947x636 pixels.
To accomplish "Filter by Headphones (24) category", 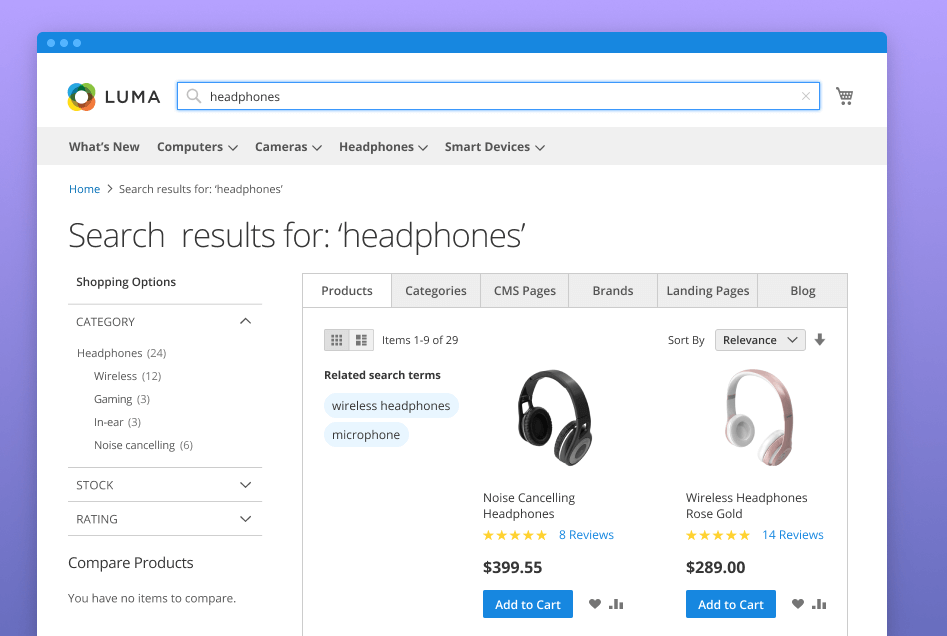I will (x=121, y=353).
